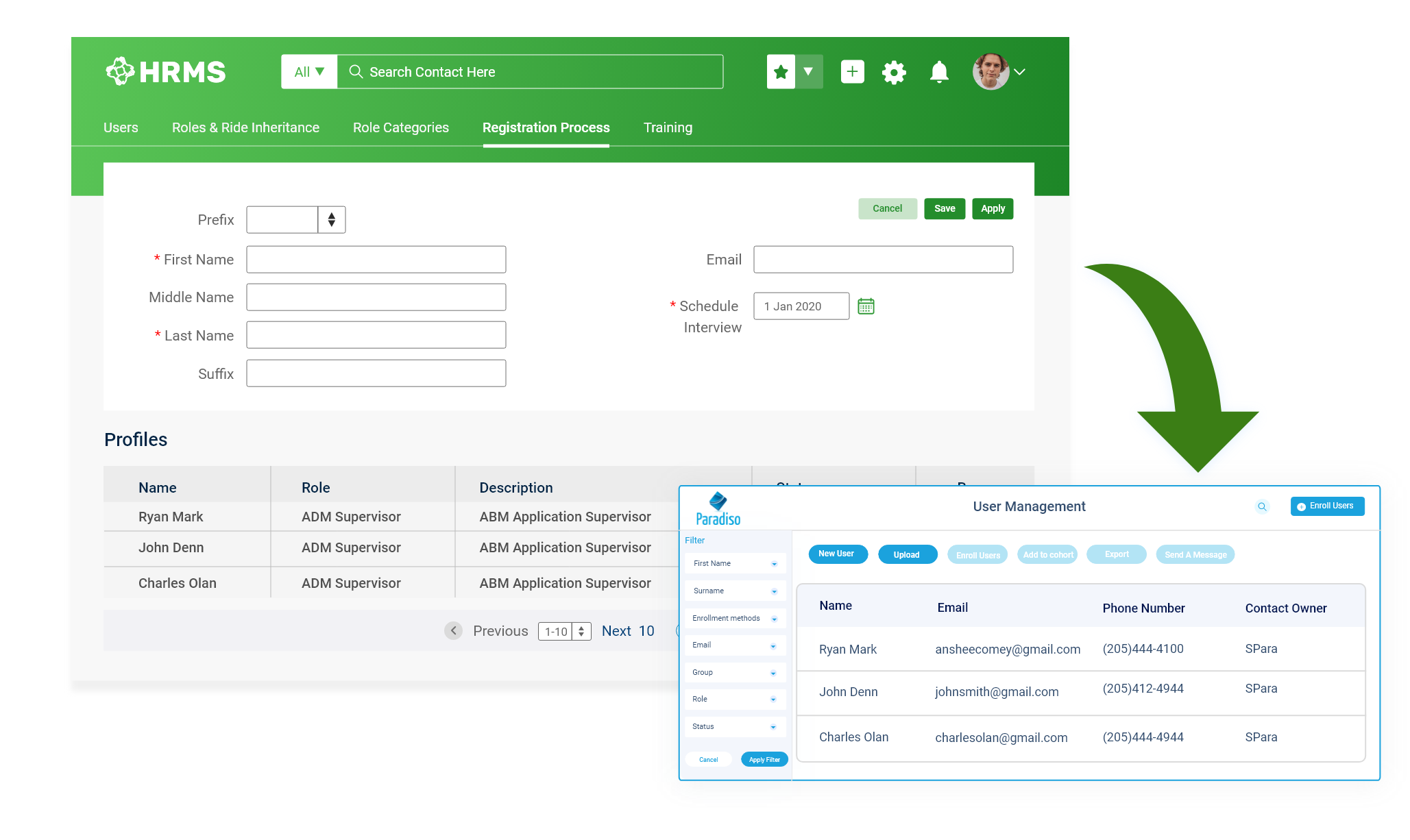This screenshot has width=1410, height=840.
Task: Select John Denn in Profiles table
Action: click(x=171, y=547)
